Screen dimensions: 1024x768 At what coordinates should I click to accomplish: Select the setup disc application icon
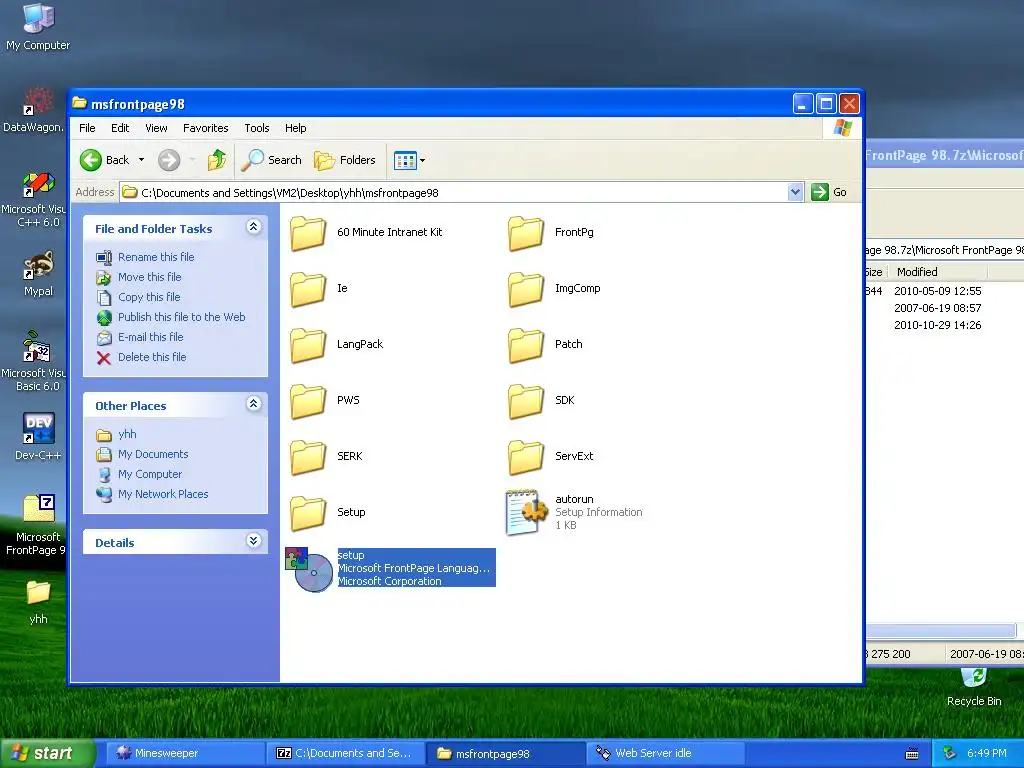click(310, 569)
